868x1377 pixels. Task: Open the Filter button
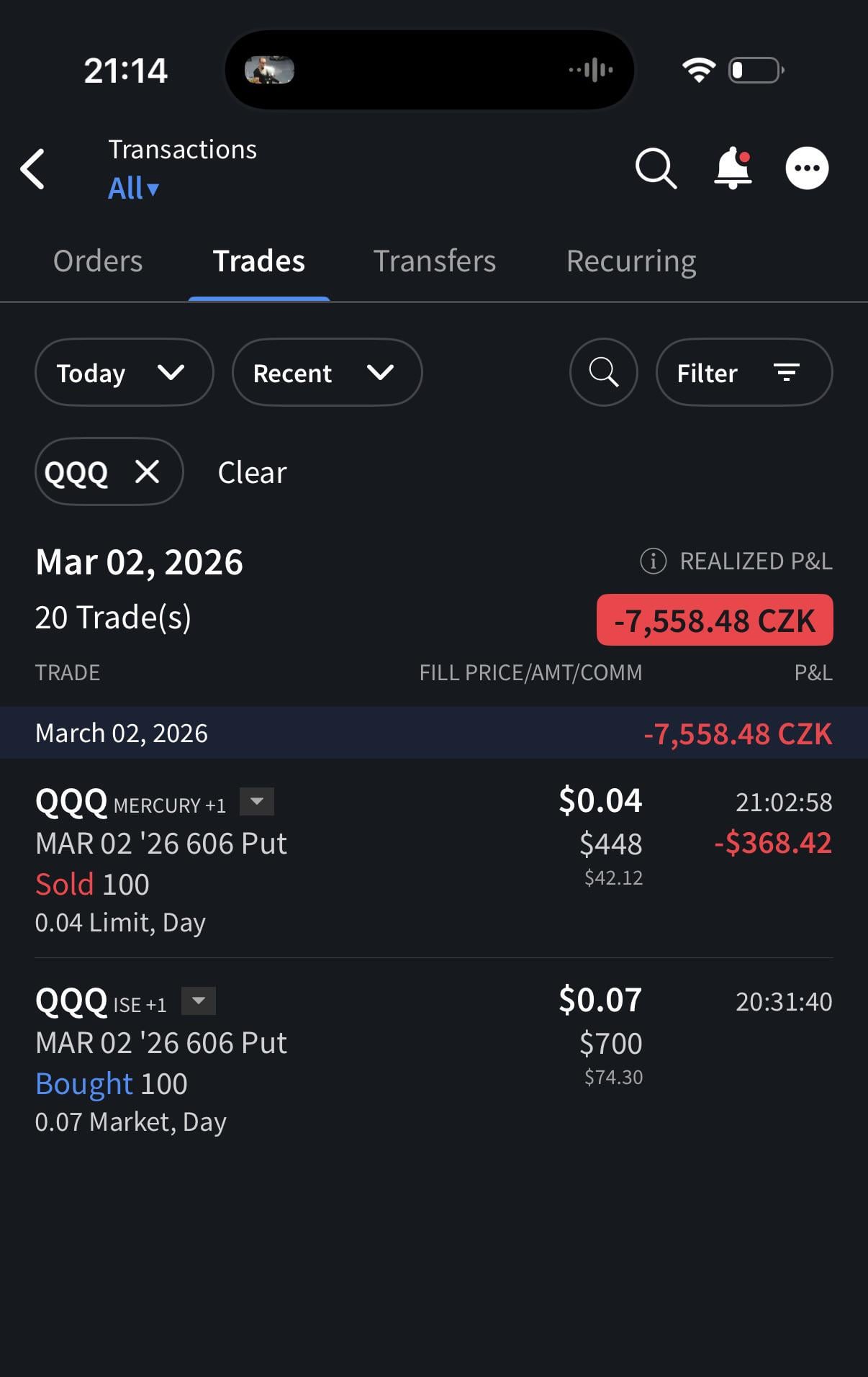point(743,372)
